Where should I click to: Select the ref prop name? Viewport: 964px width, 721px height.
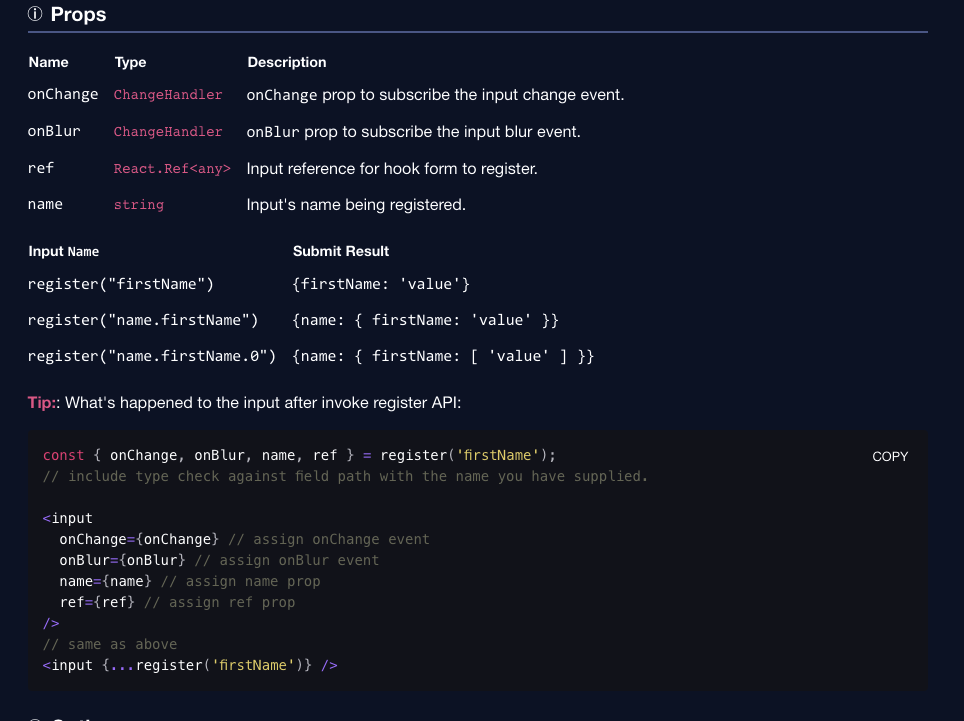coord(41,168)
